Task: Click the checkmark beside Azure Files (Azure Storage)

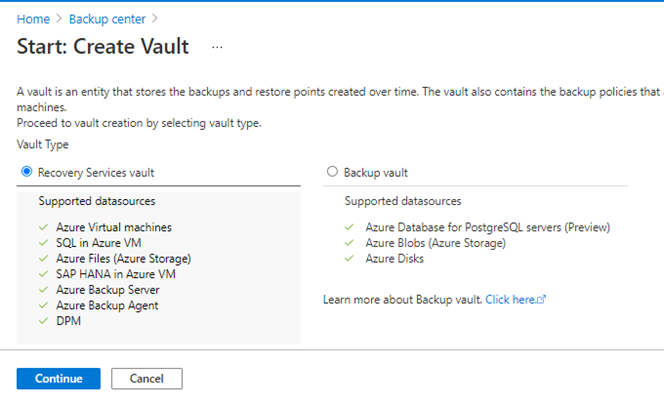Action: pos(43,258)
